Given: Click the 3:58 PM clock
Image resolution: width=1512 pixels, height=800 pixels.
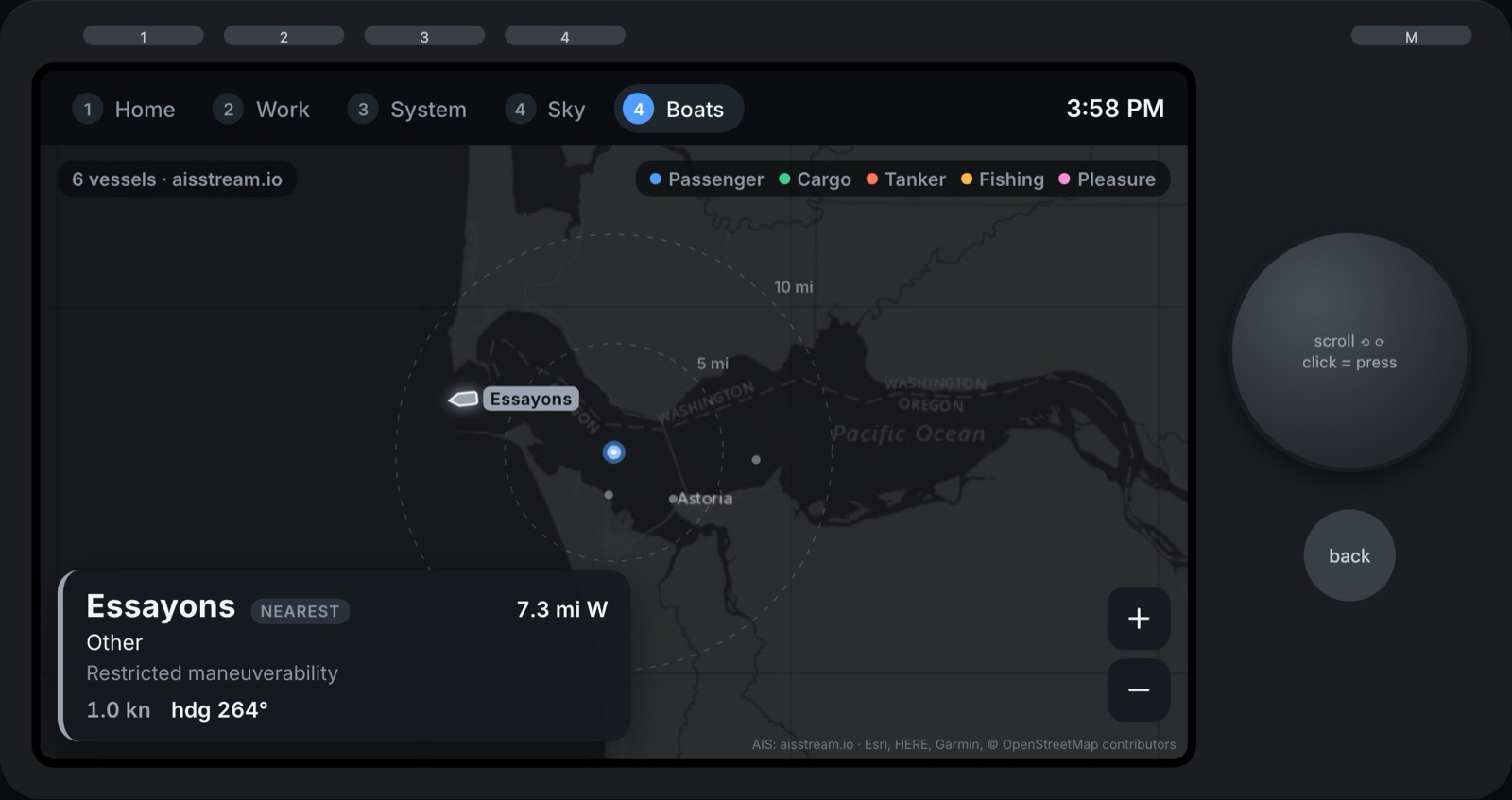Looking at the screenshot, I should click(x=1115, y=109).
